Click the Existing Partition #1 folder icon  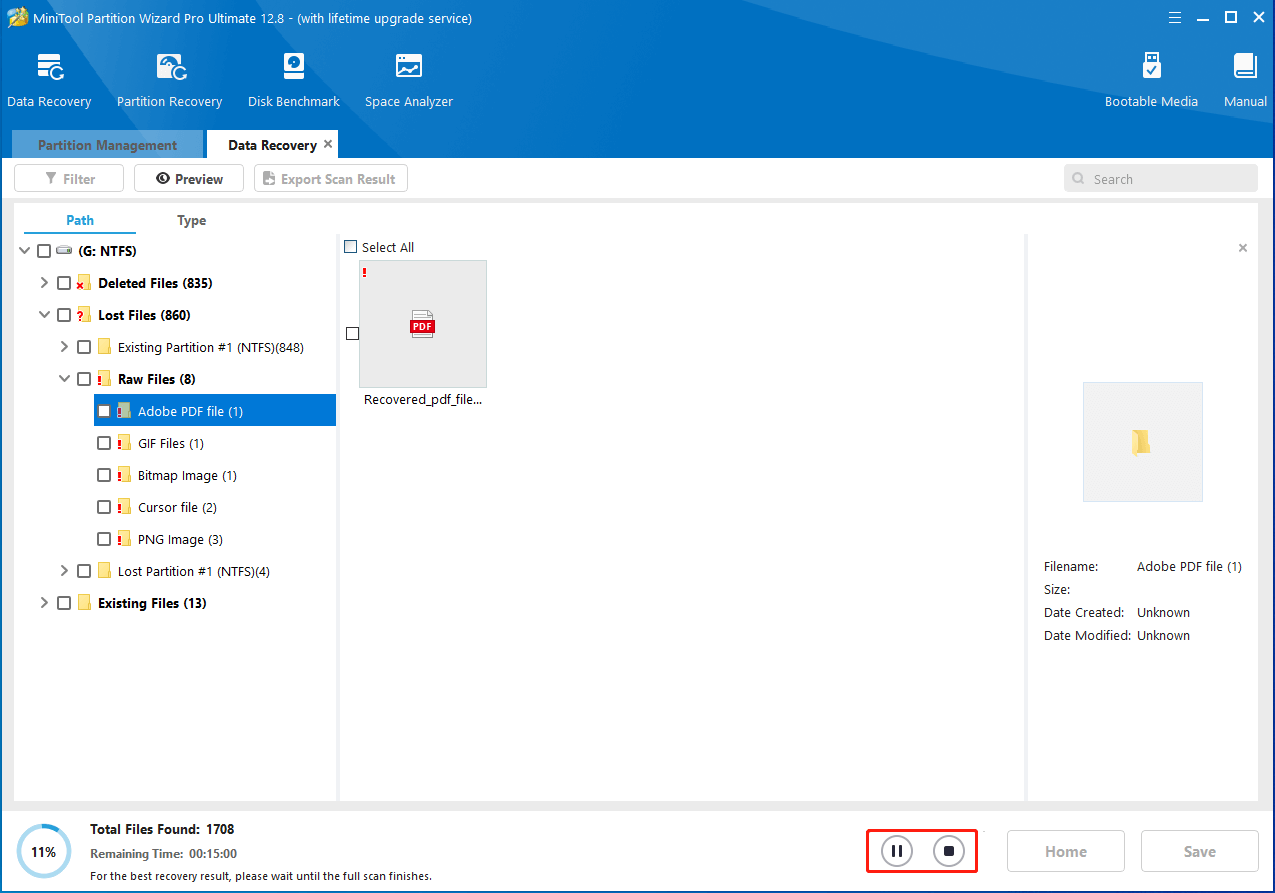click(x=104, y=347)
